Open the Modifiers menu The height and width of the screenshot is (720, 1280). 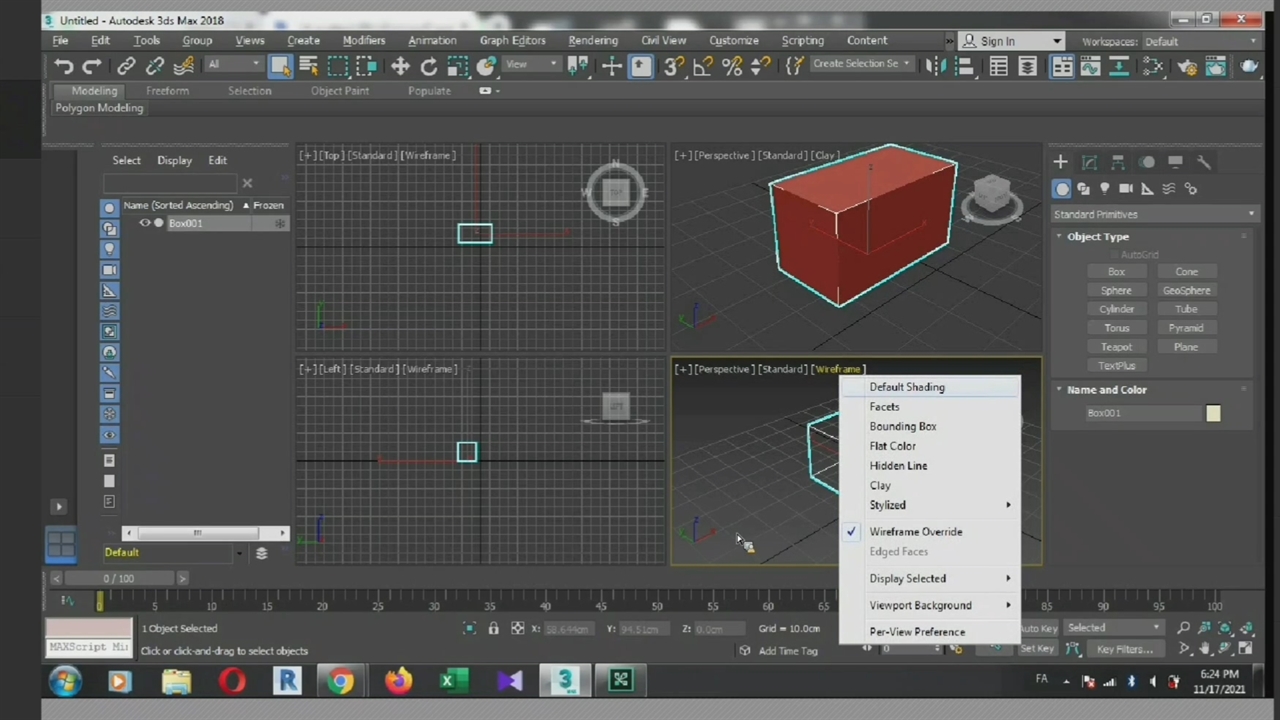tap(363, 41)
